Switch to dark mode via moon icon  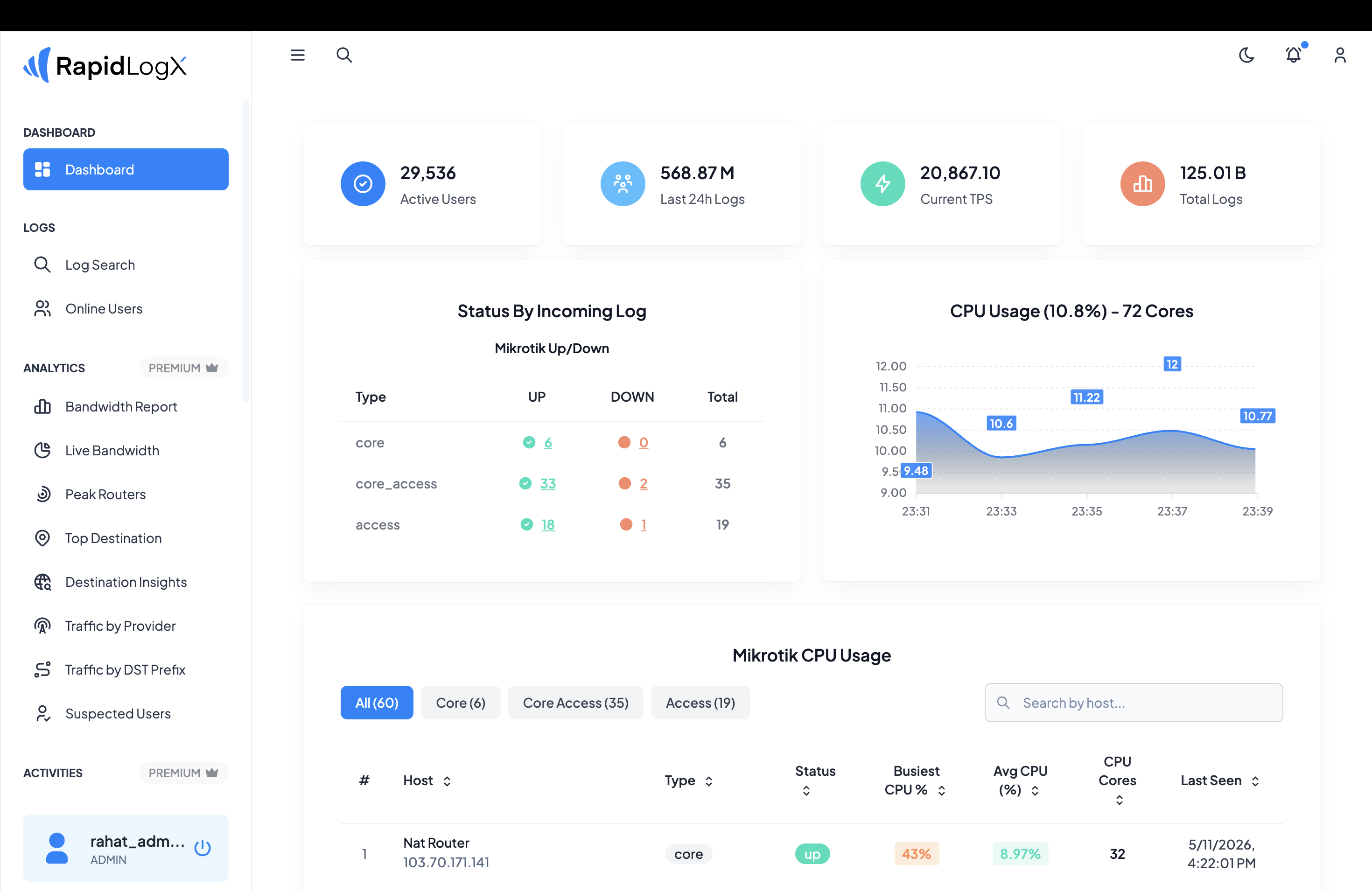(x=1246, y=56)
